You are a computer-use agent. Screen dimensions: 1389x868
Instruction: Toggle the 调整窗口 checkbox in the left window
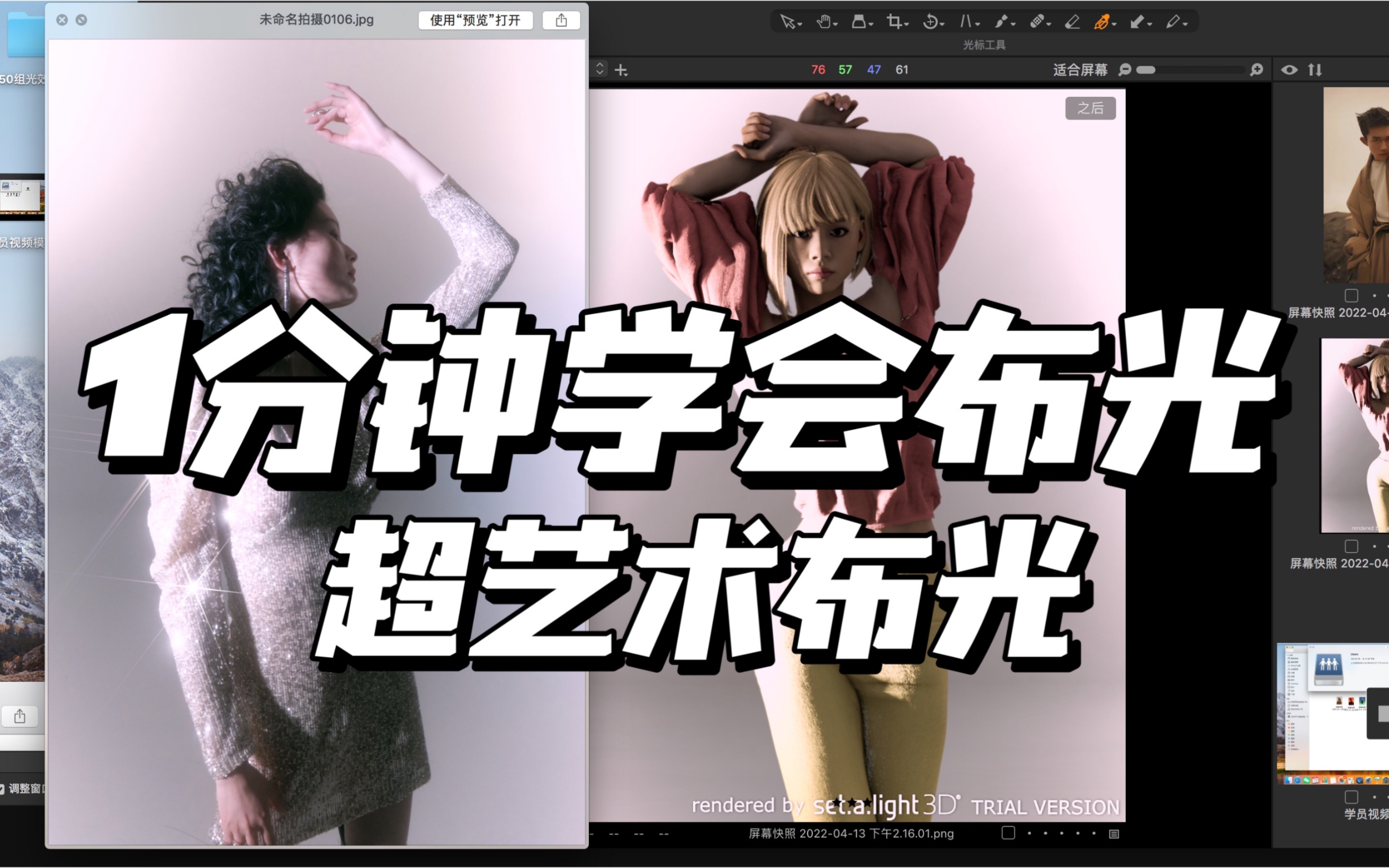(x=2, y=789)
